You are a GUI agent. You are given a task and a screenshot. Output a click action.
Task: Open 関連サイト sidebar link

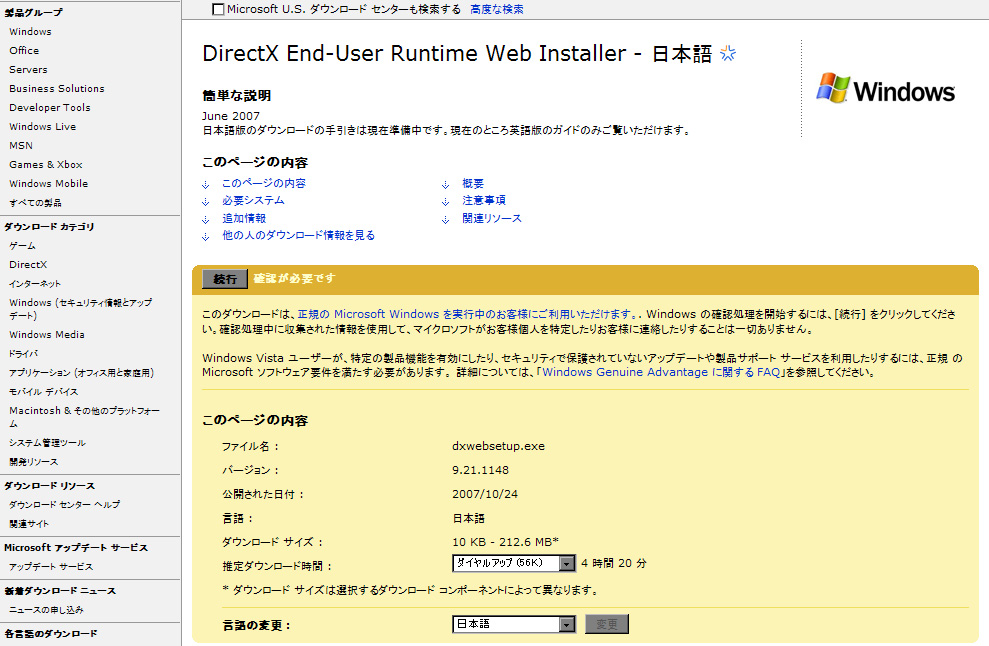28,524
